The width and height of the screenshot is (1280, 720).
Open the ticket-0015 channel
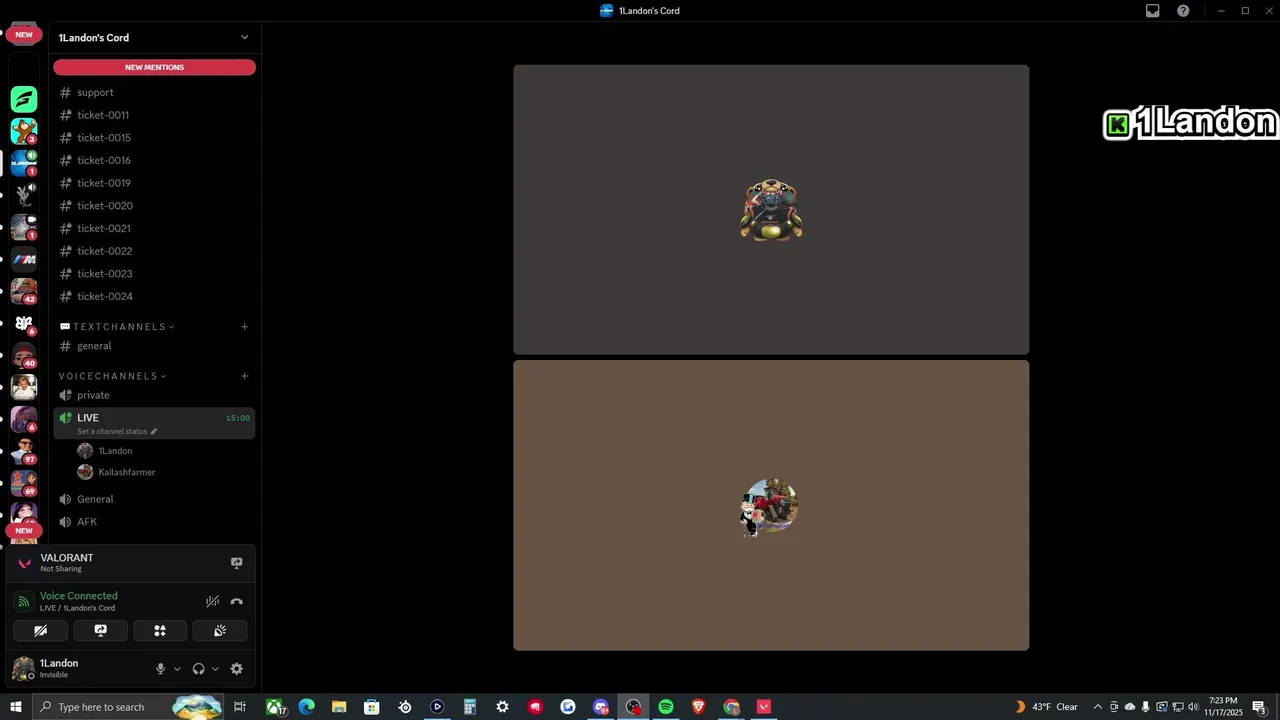tap(154, 138)
